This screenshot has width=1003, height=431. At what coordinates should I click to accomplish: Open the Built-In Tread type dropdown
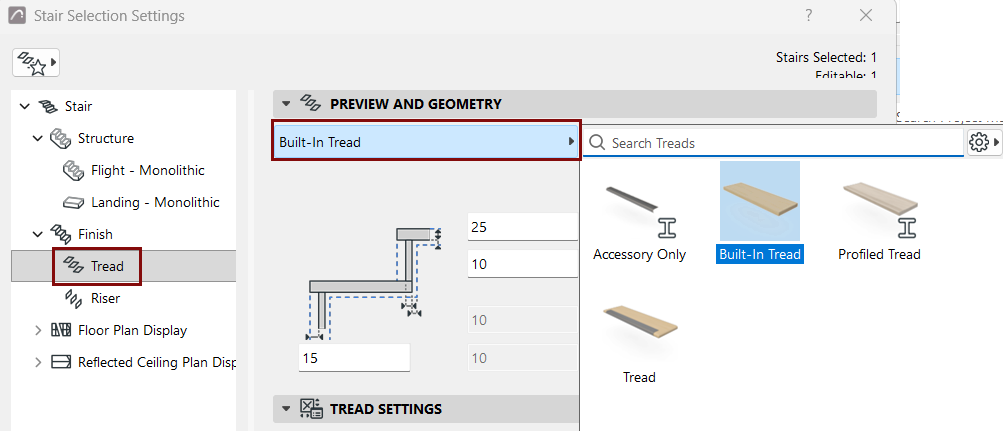tap(427, 142)
